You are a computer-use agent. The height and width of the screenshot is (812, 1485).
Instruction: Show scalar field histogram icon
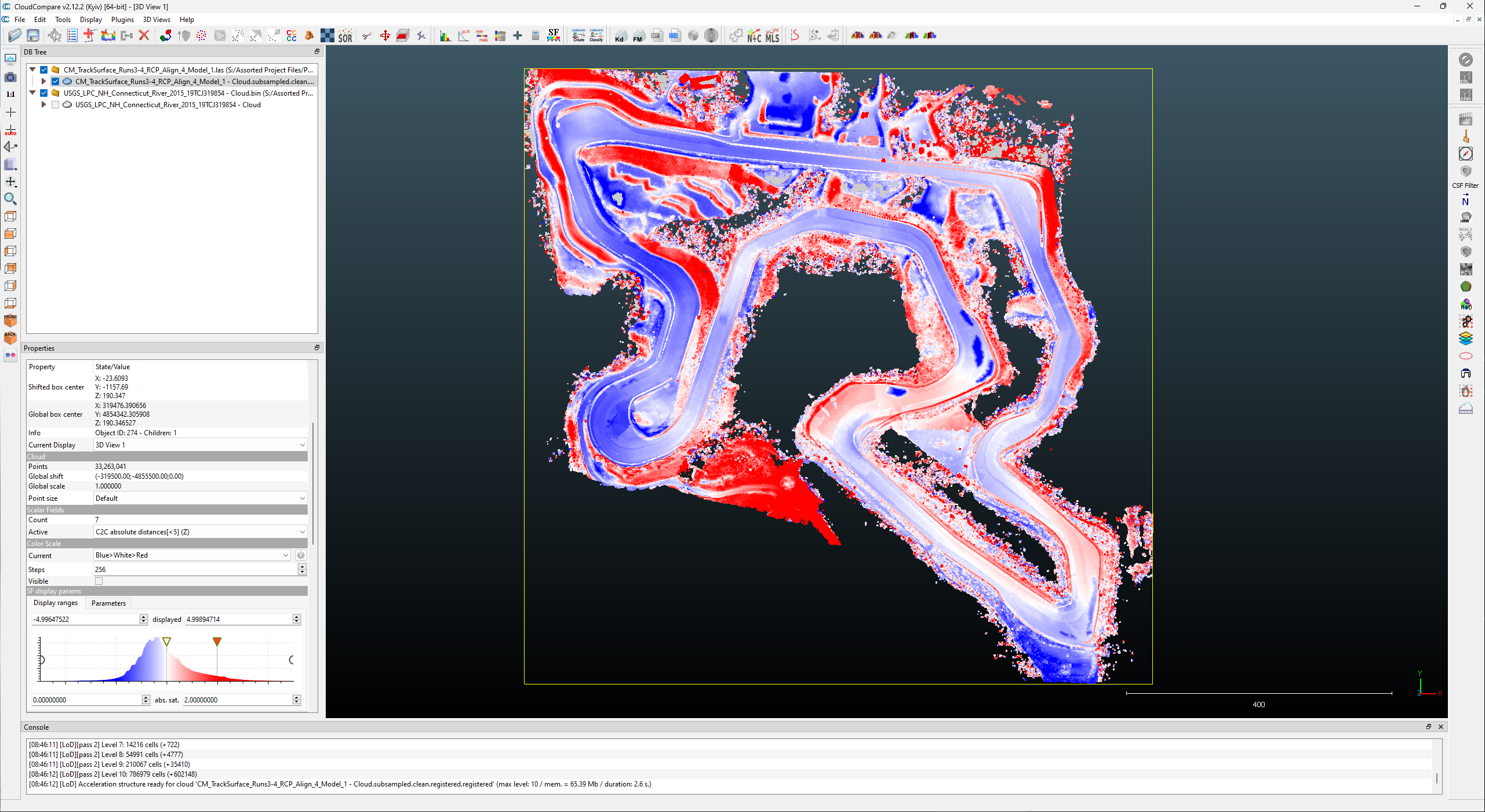coord(445,36)
